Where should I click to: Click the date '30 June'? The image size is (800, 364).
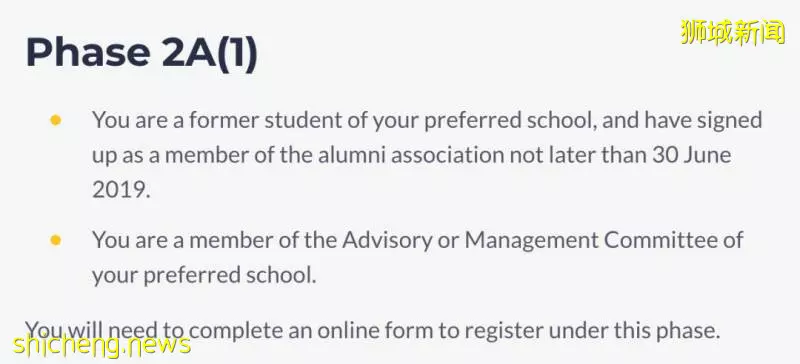691,155
